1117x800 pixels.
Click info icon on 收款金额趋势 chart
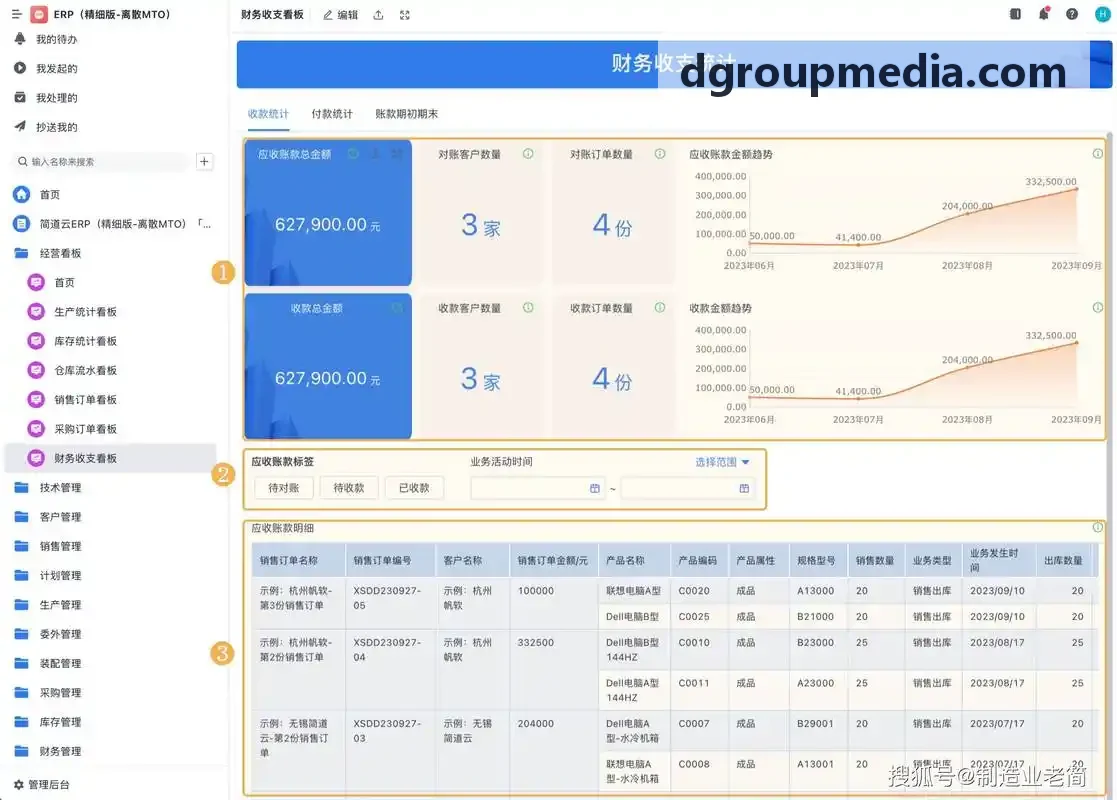point(1098,308)
